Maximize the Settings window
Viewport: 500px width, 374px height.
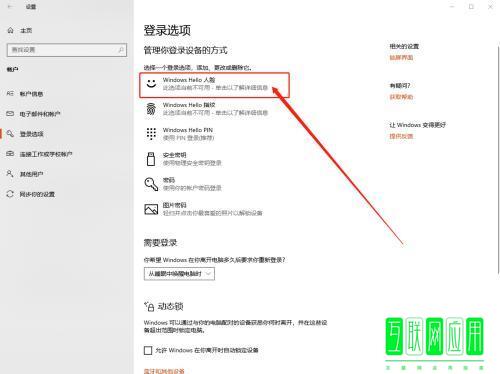[x=471, y=6]
